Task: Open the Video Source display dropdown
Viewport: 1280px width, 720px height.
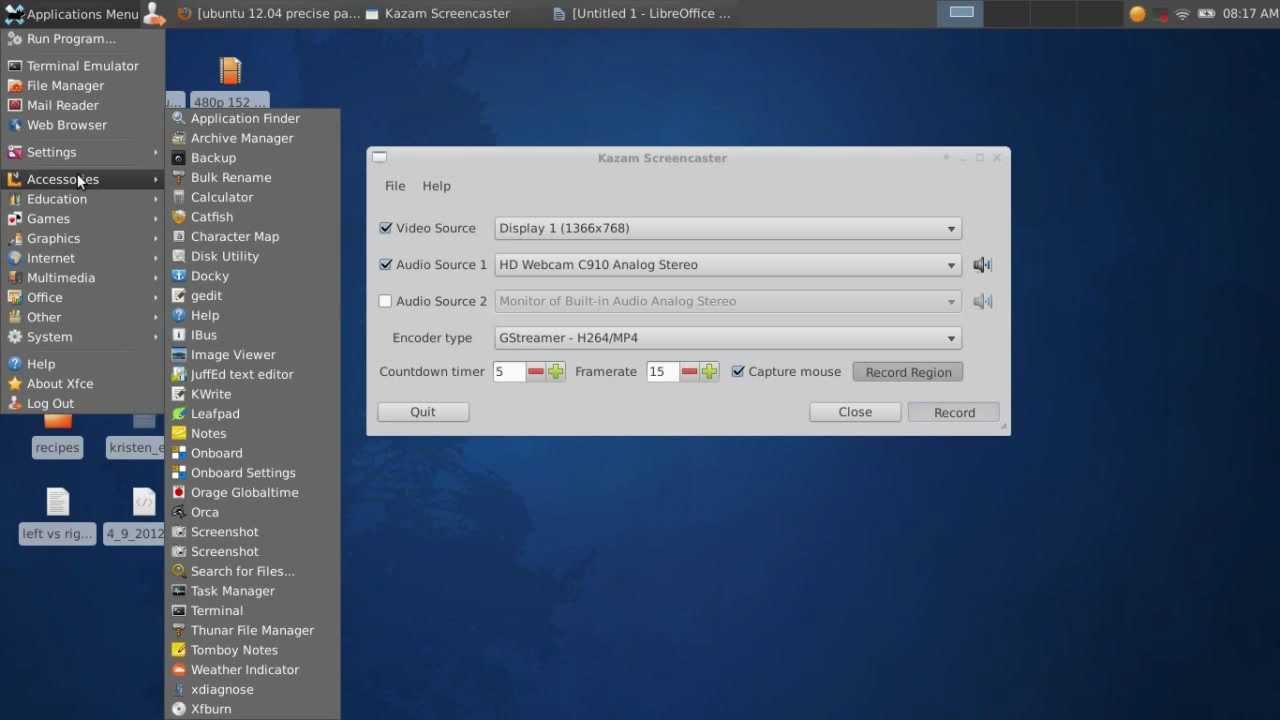Action: click(728, 228)
